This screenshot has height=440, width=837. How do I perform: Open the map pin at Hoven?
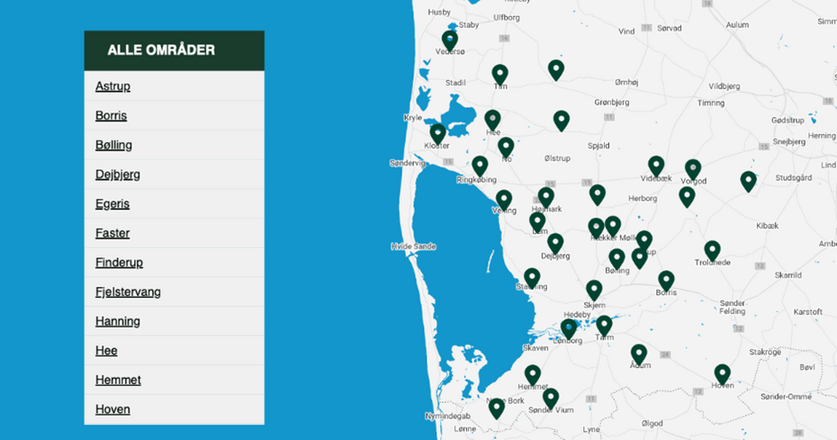(722, 374)
